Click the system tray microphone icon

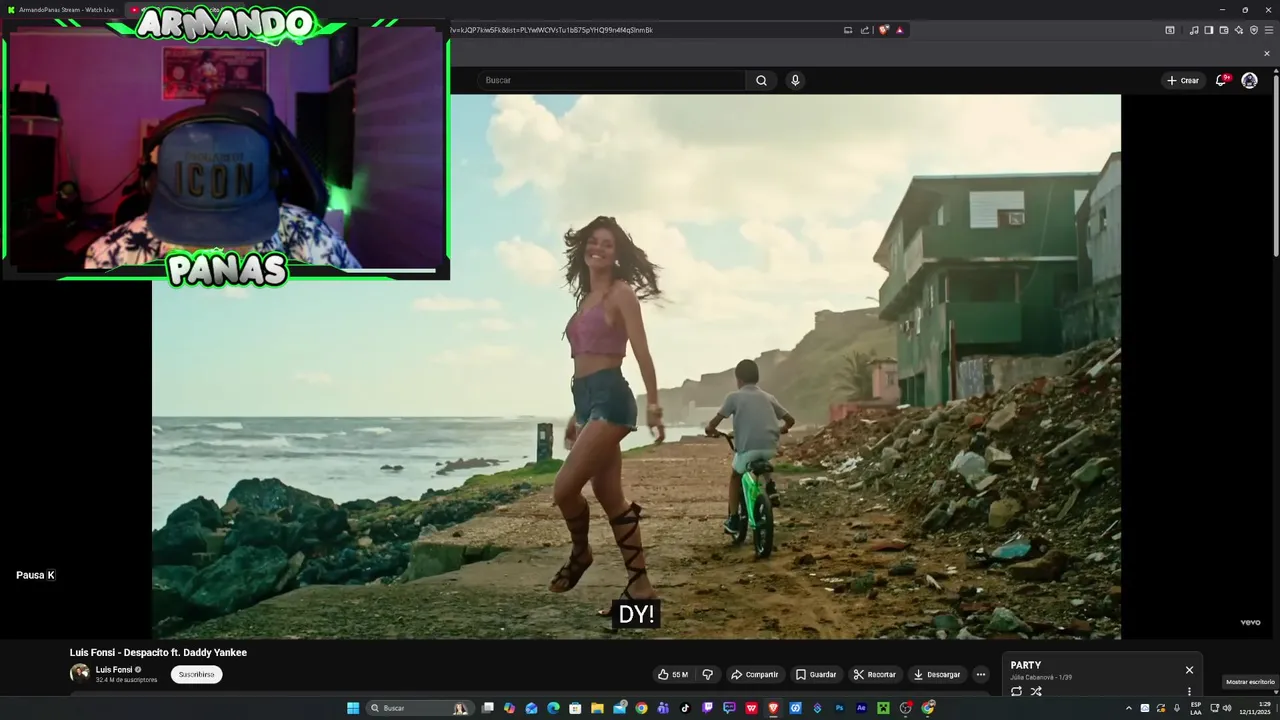[1177, 708]
